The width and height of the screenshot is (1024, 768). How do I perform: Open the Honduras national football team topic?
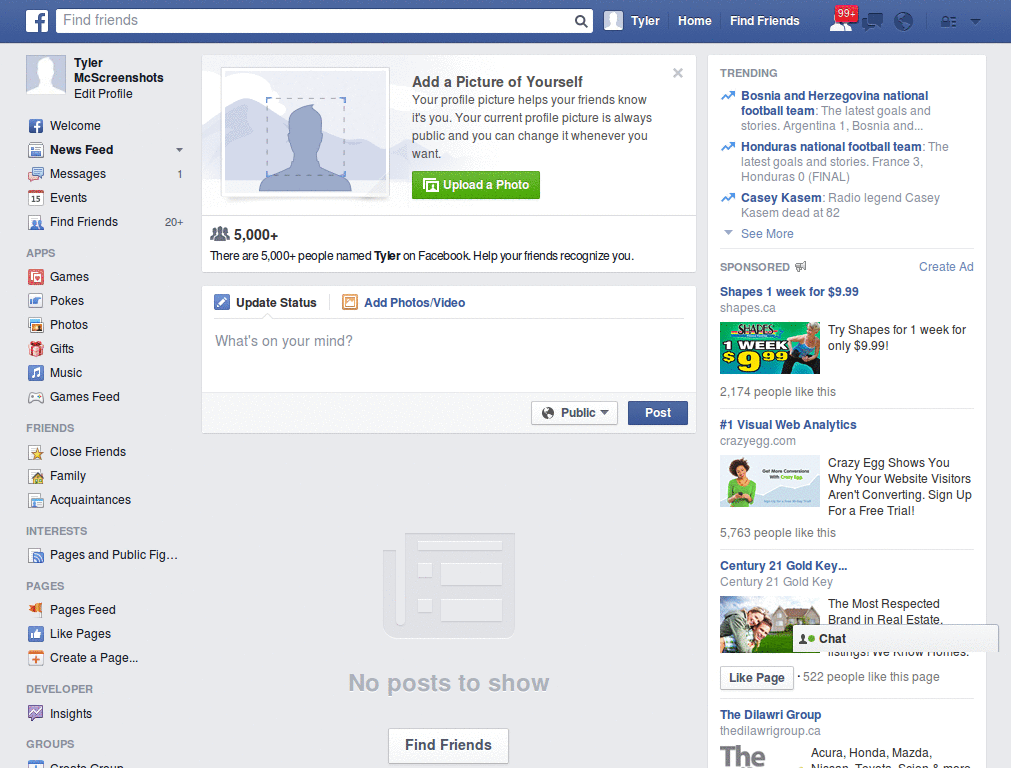(x=831, y=147)
